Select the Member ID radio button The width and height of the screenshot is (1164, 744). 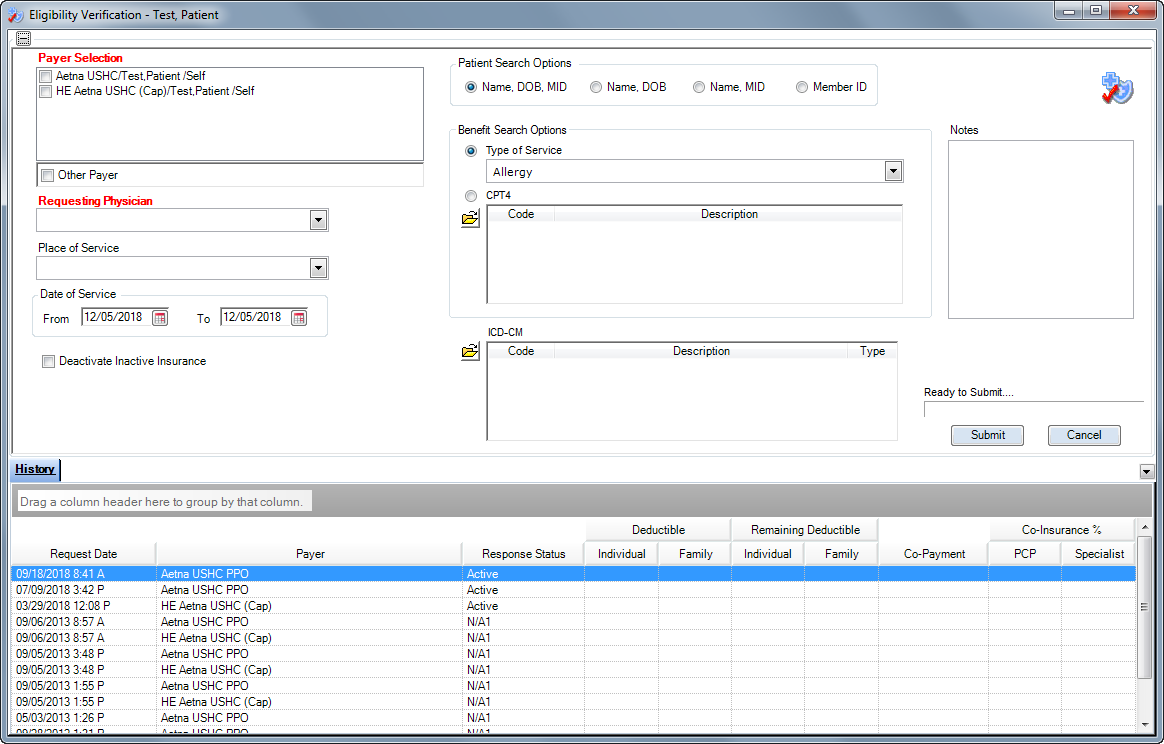click(x=802, y=88)
